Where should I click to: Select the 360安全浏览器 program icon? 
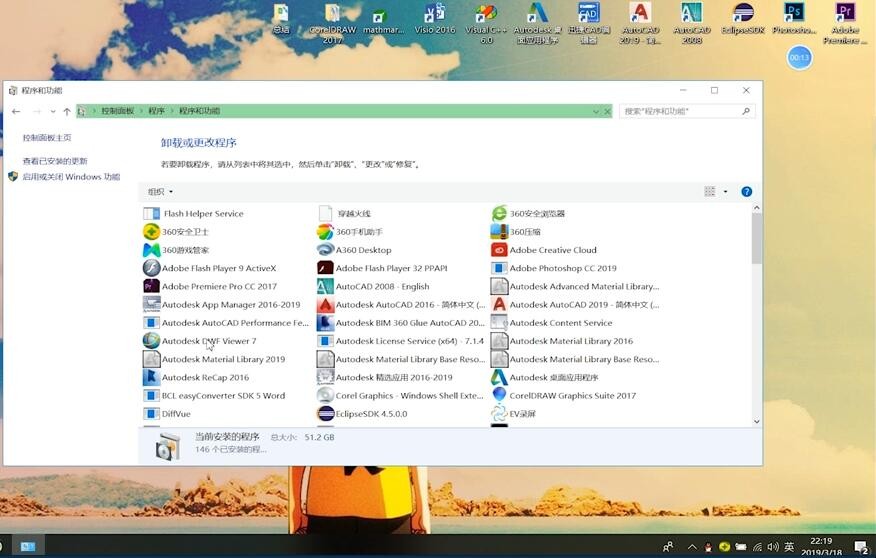499,214
